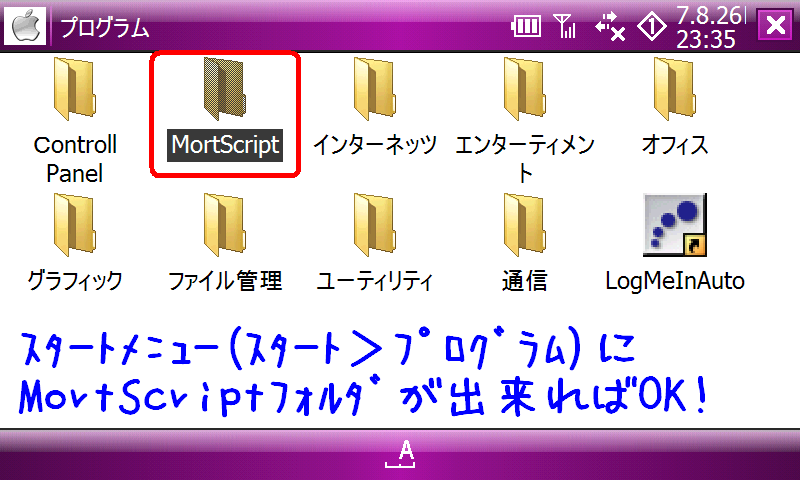Open the signal antenna indicator
Screen dimensions: 800x480
pyautogui.click(x=565, y=26)
